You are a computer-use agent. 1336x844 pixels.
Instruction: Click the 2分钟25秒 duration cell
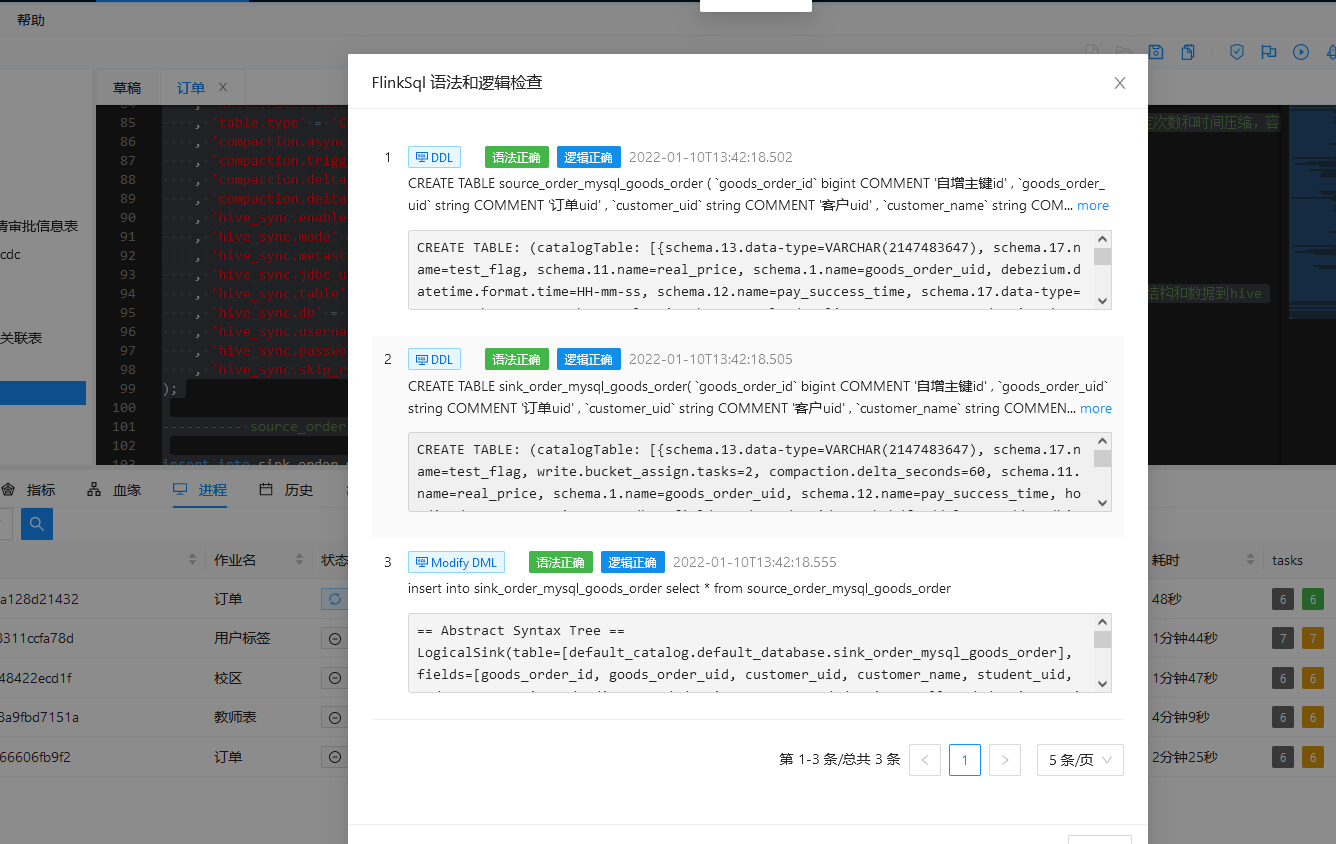point(1185,757)
